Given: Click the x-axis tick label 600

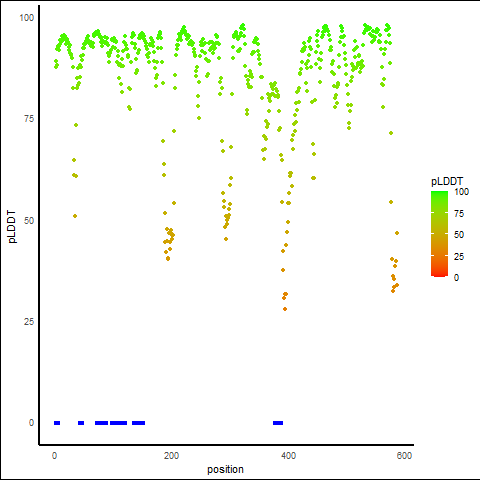Looking at the screenshot, I should pos(404,456).
